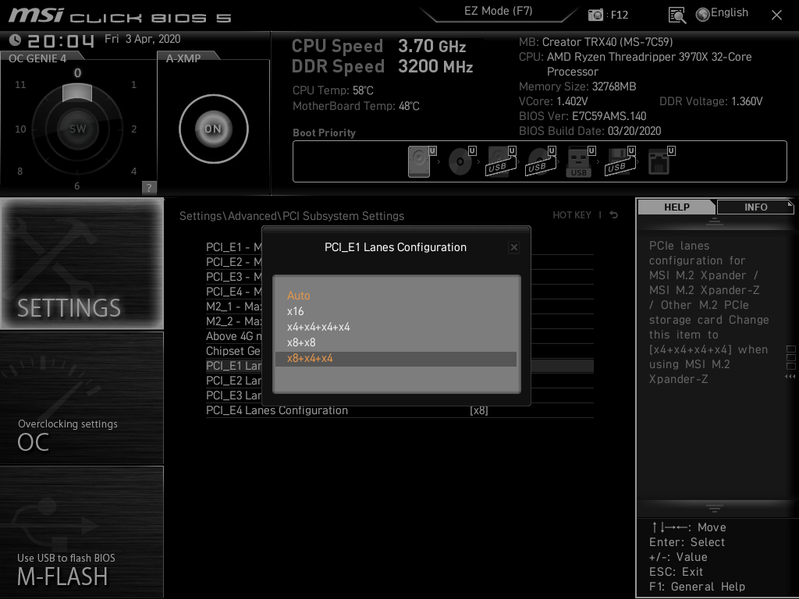Click the CPU Temp 58°C reading

pyautogui.click(x=333, y=91)
